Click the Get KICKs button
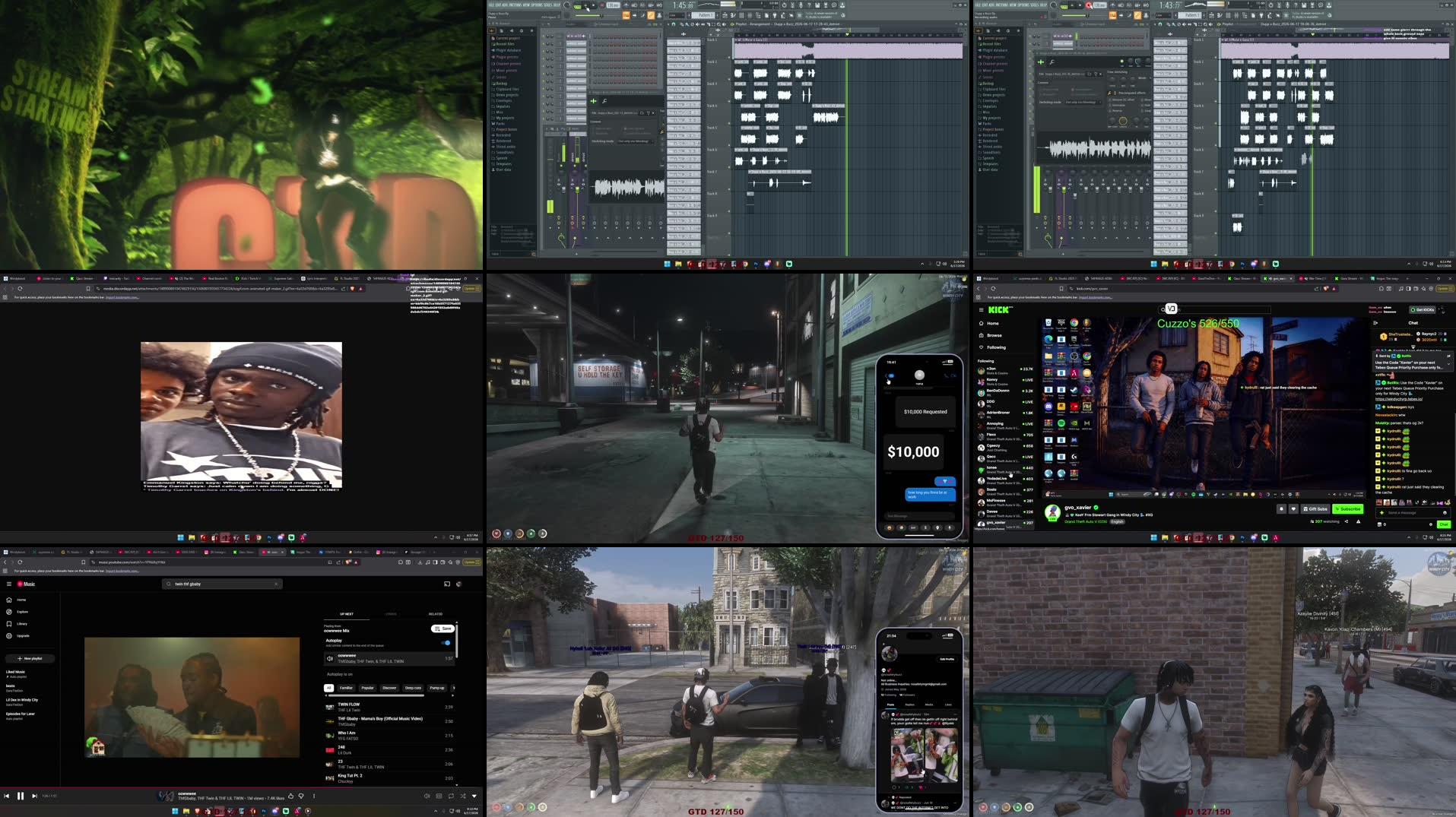Viewport: 1456px width, 817px height. point(1421,309)
